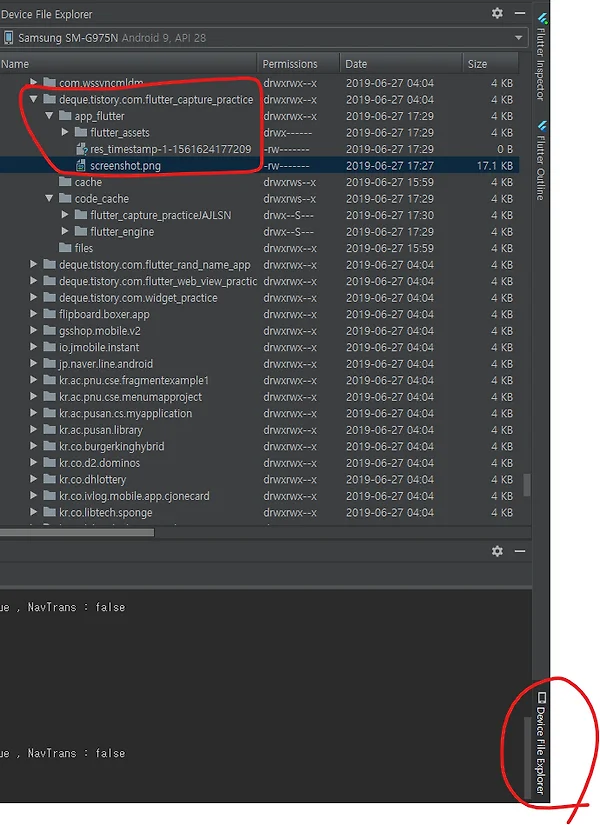Collapse the deque.tistory.com.flutter_capture_practice folder
600x825 pixels.
pyautogui.click(x=33, y=99)
